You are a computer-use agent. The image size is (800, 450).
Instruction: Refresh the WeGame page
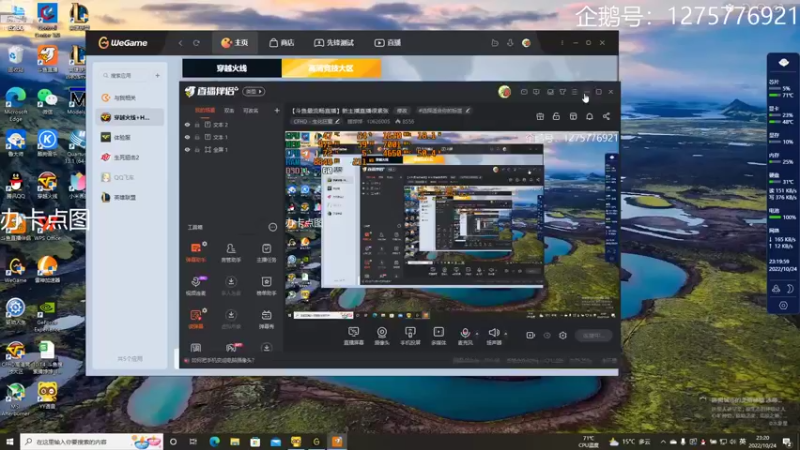[196, 43]
